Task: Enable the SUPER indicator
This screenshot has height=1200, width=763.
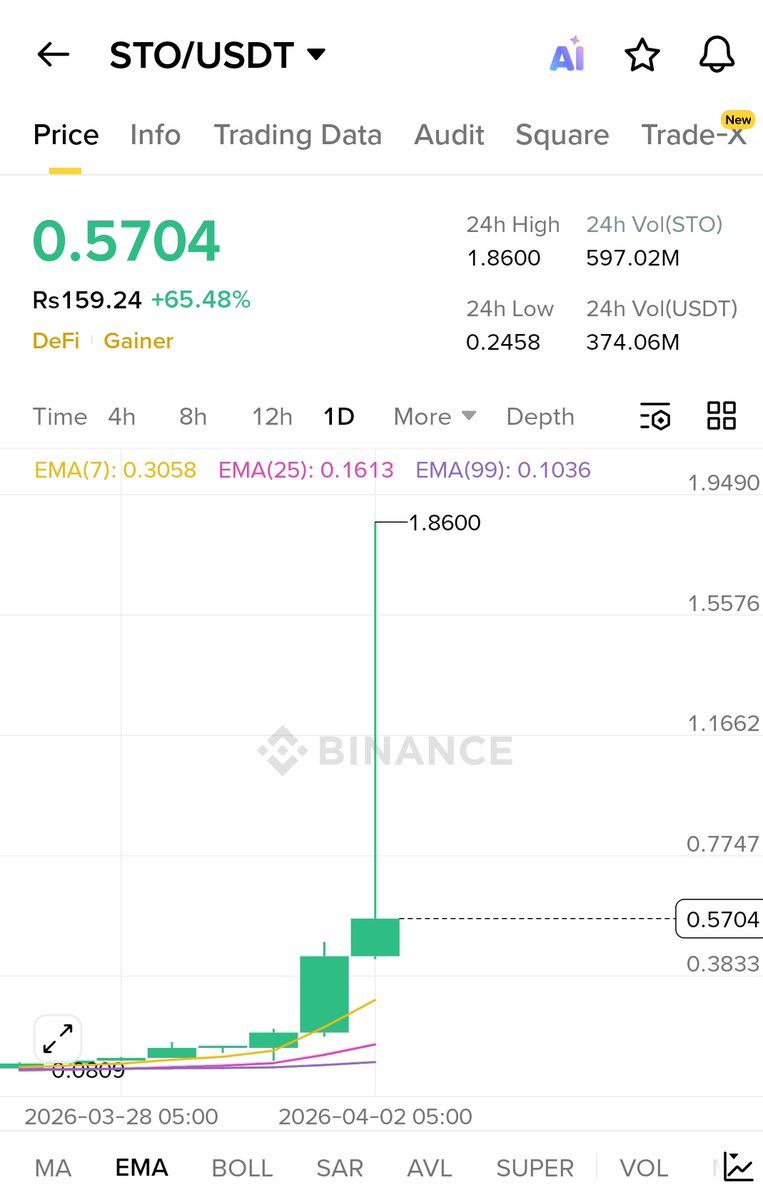Action: [535, 1167]
